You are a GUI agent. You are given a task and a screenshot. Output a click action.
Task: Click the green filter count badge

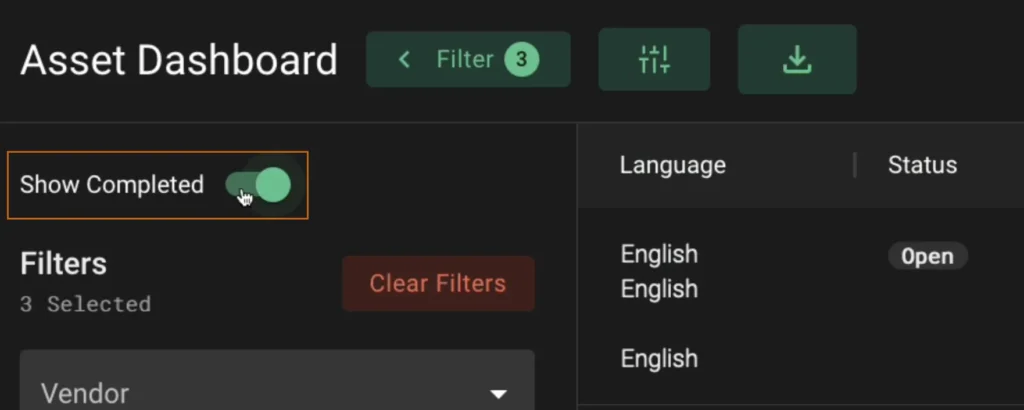(521, 60)
